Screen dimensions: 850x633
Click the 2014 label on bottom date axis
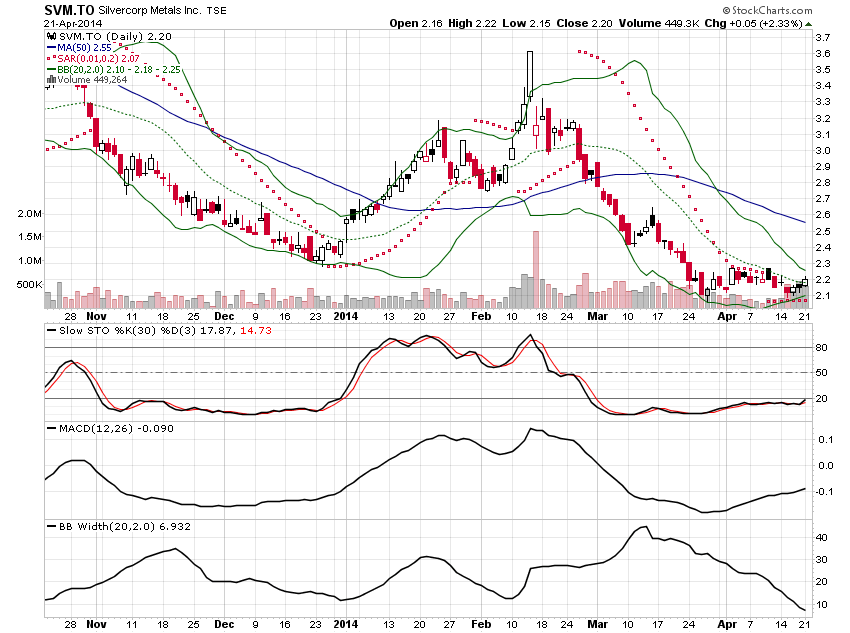click(x=346, y=624)
